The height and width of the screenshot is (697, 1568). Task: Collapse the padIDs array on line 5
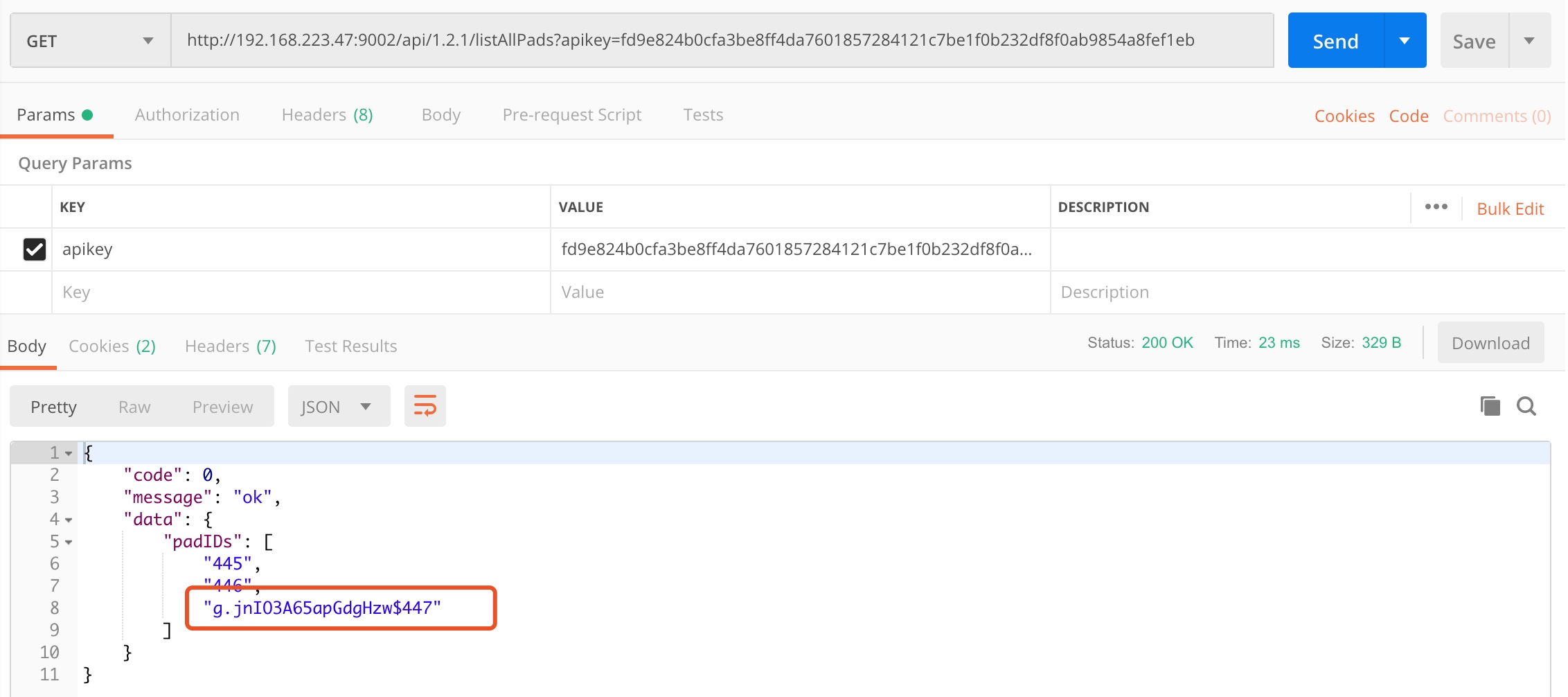(68, 541)
